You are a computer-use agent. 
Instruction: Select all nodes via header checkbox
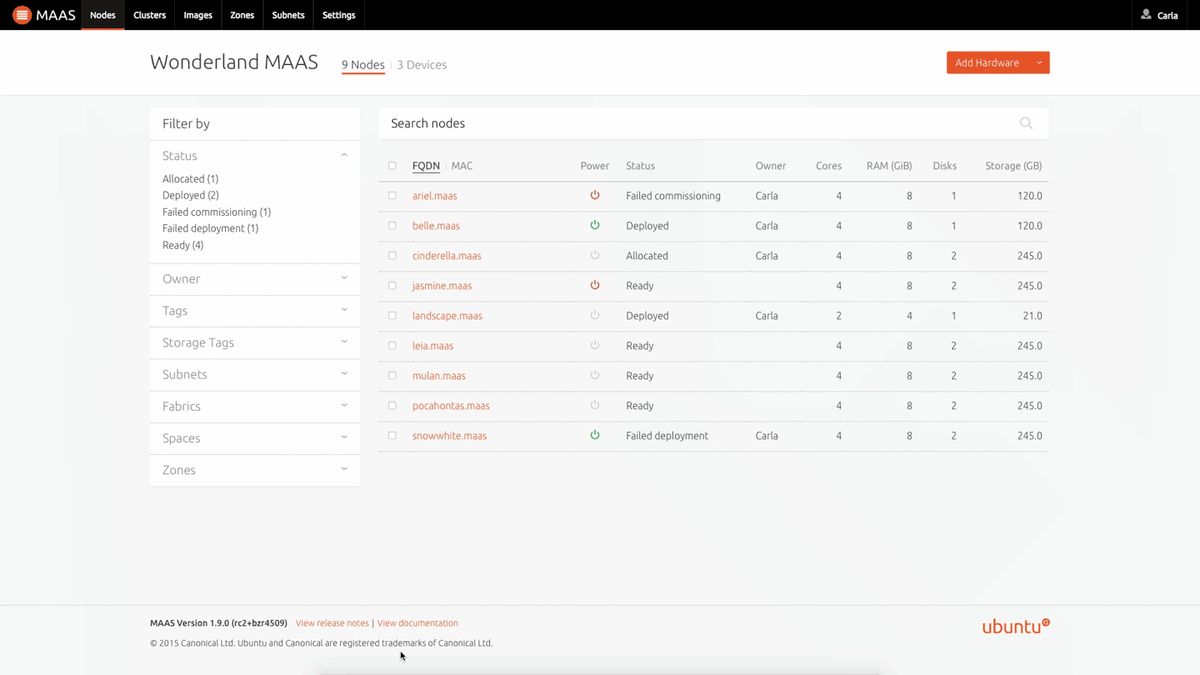click(x=391, y=166)
